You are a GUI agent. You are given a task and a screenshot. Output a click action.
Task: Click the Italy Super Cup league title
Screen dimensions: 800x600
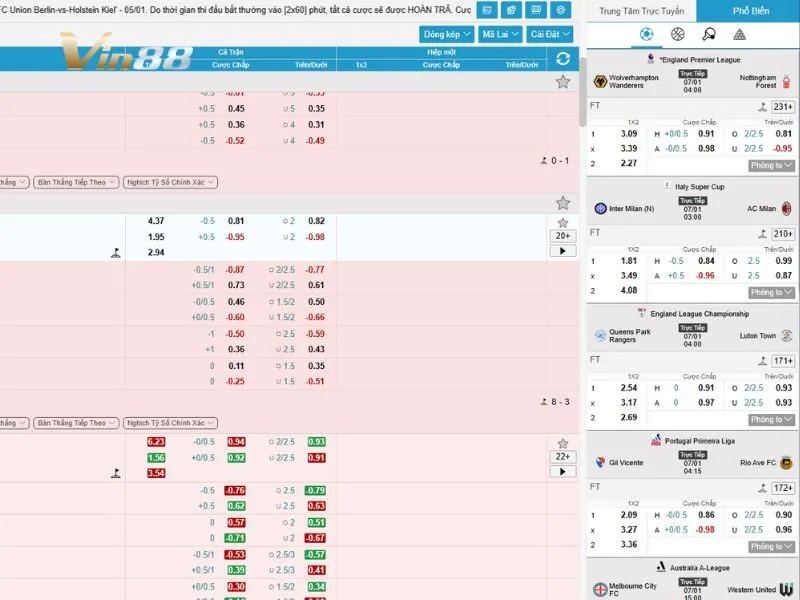coord(699,187)
